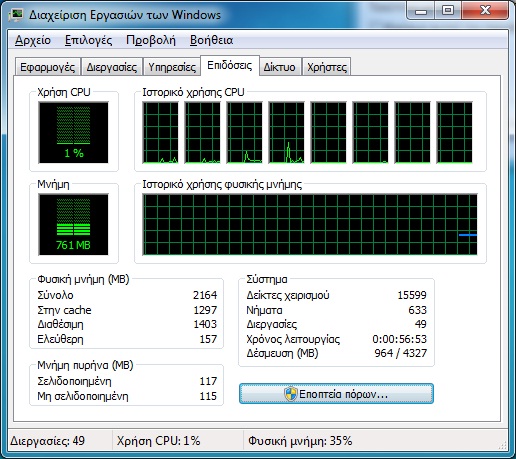
Task: Click the Μνήμη πυρήνα (MB) group label
Action: point(85,365)
